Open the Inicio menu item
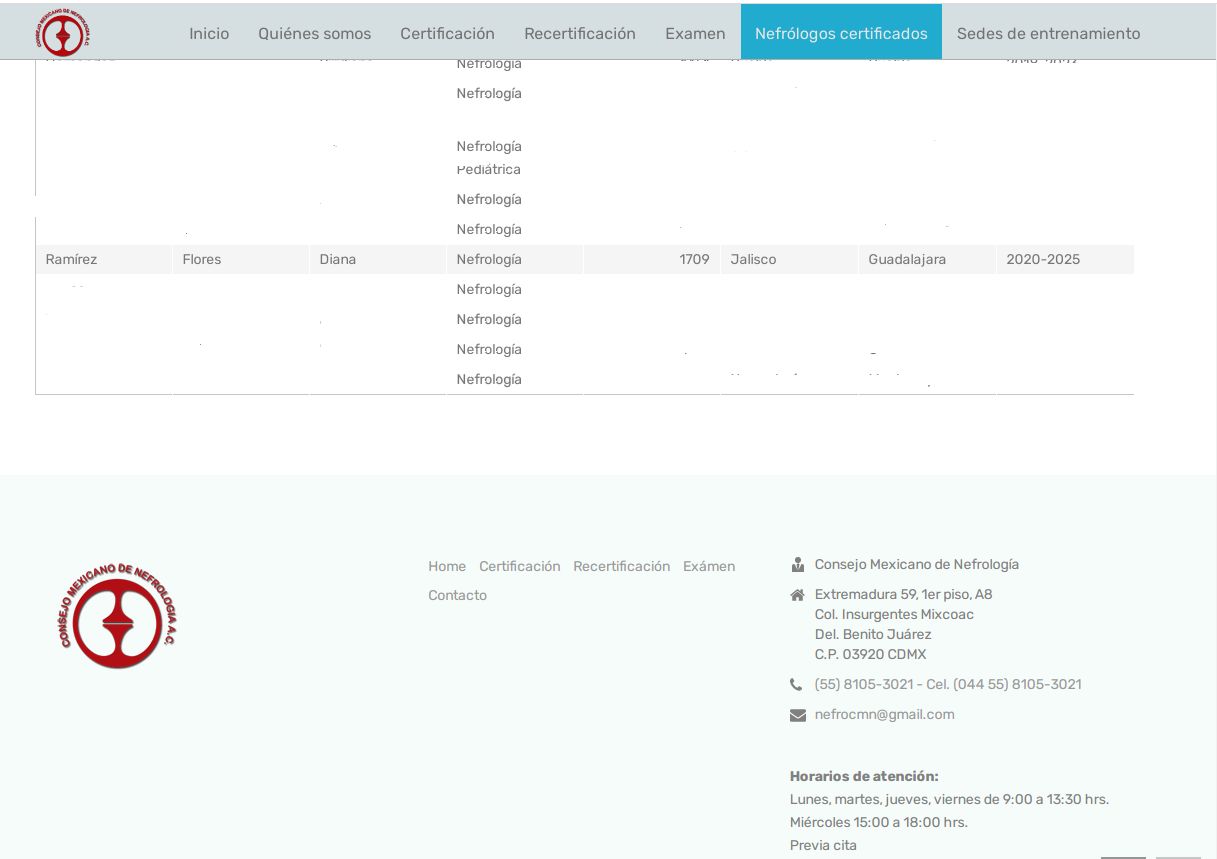 point(209,33)
